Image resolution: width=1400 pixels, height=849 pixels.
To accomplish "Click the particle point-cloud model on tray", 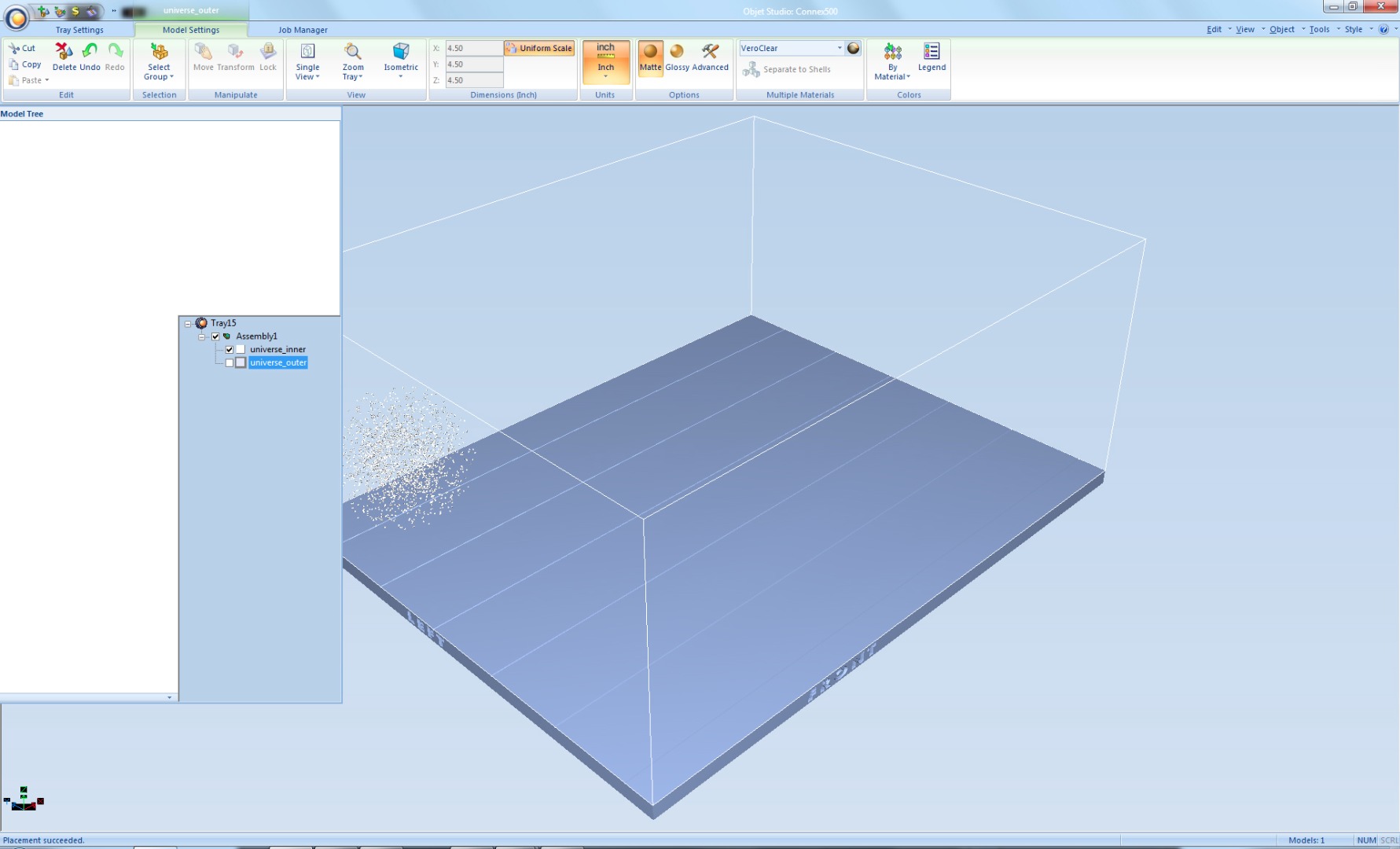I will (407, 458).
